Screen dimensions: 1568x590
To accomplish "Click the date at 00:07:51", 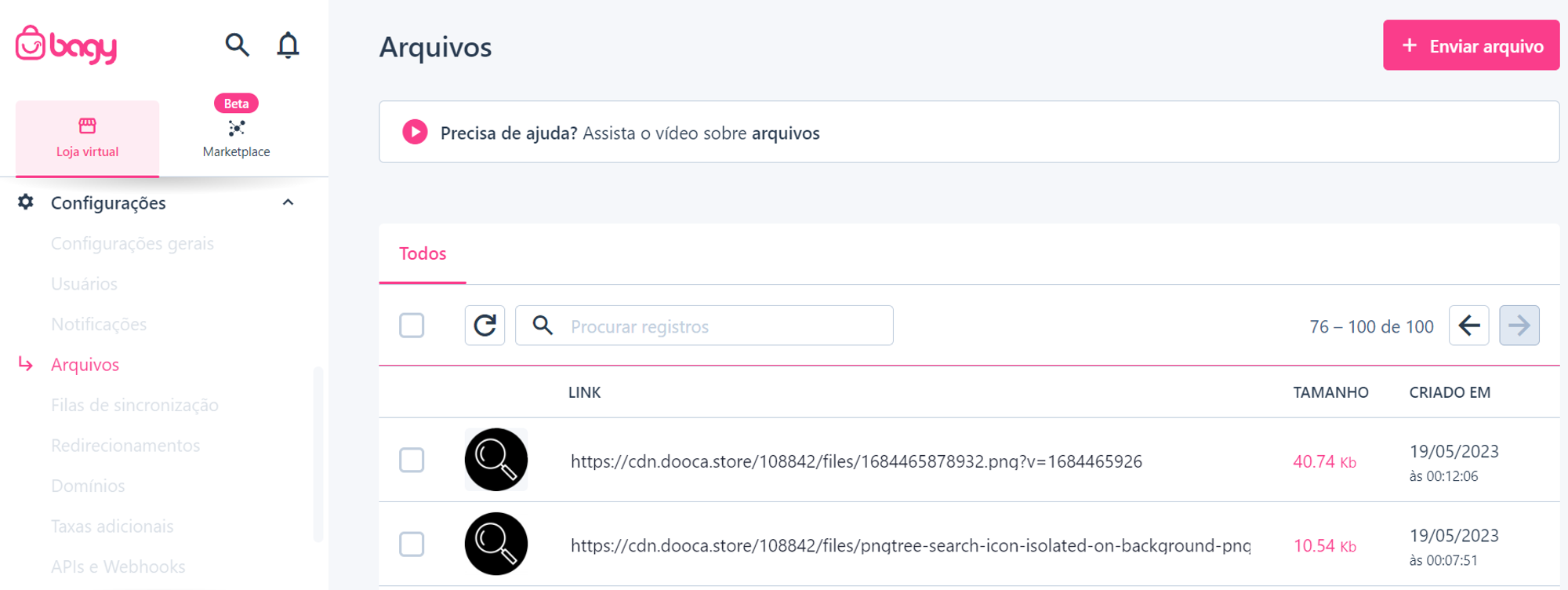I will (x=1454, y=547).
